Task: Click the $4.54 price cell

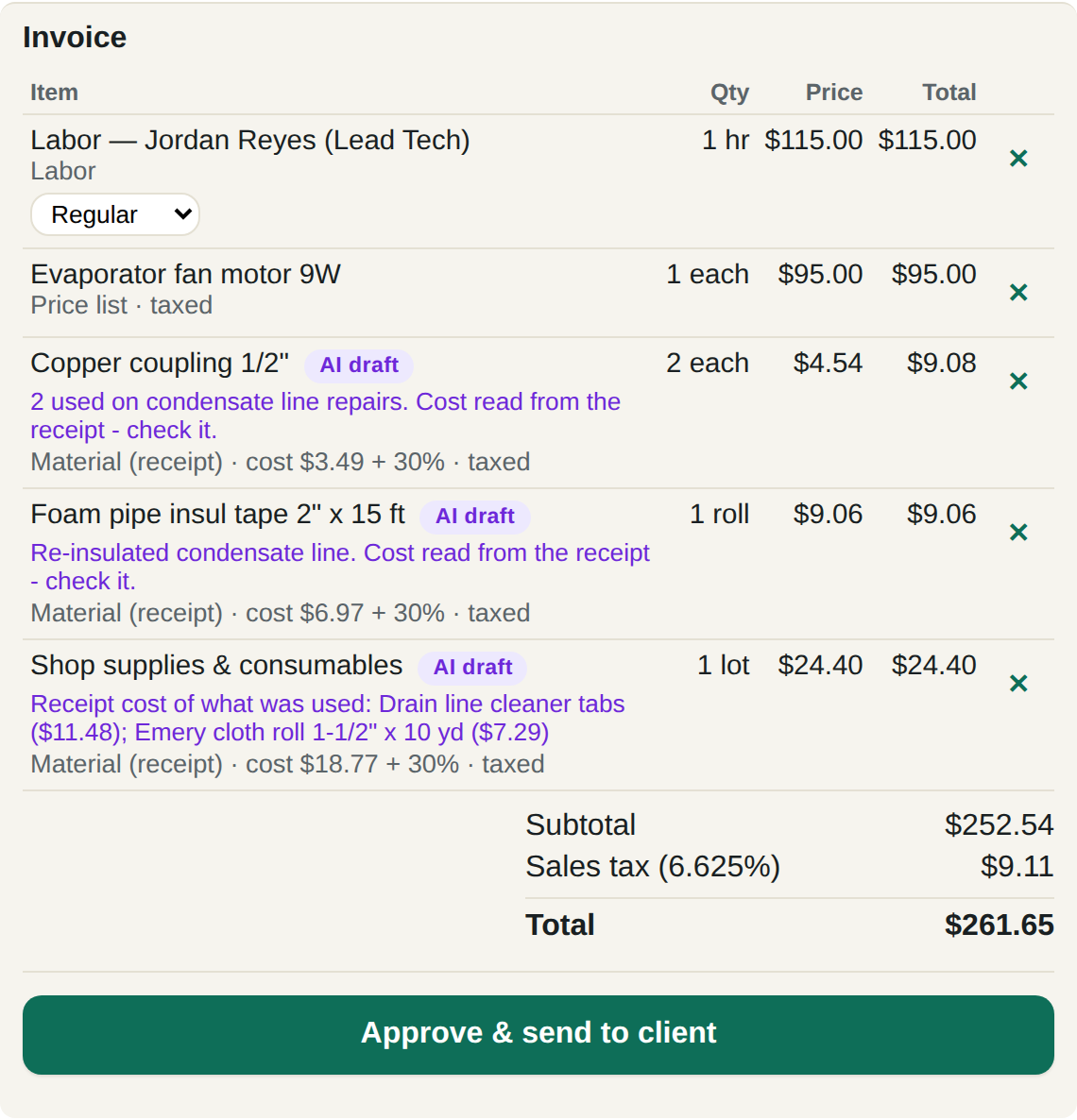Action: click(x=828, y=363)
